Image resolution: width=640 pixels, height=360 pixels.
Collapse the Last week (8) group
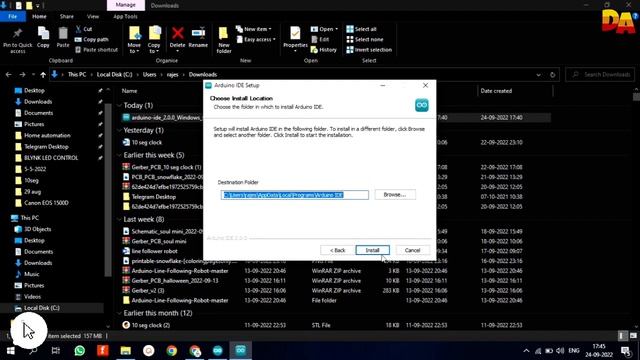pyautogui.click(x=119, y=219)
